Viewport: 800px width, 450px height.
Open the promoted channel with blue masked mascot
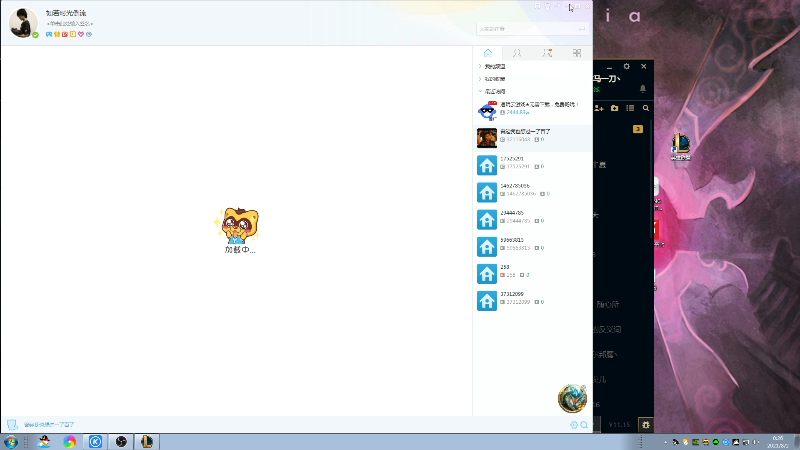533,111
